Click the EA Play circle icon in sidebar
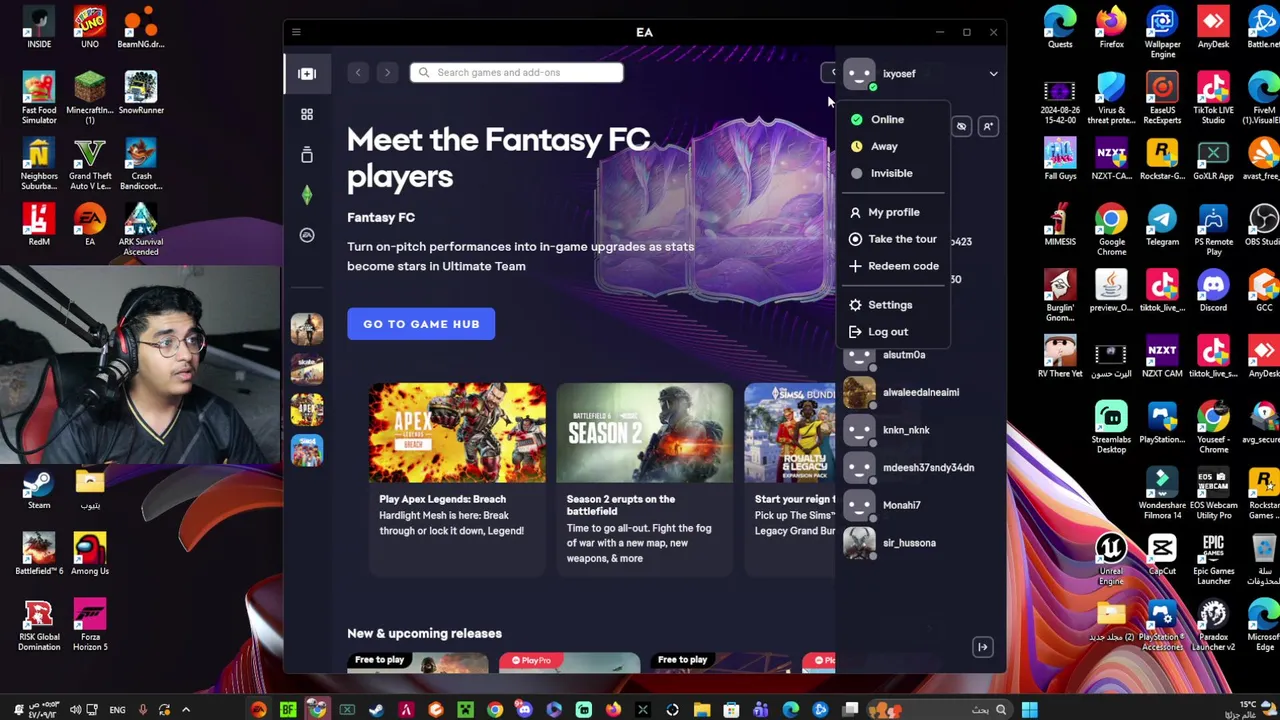Image resolution: width=1280 pixels, height=720 pixels. coord(307,235)
